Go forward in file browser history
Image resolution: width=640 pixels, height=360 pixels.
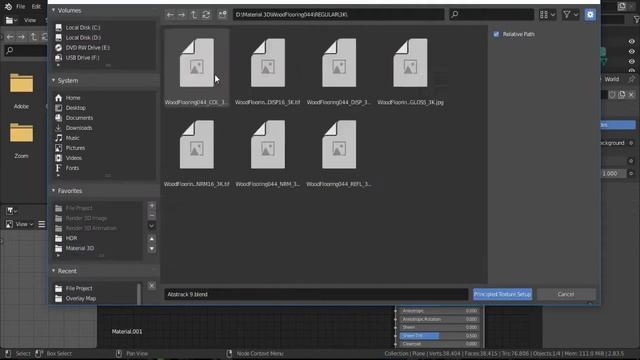point(182,15)
